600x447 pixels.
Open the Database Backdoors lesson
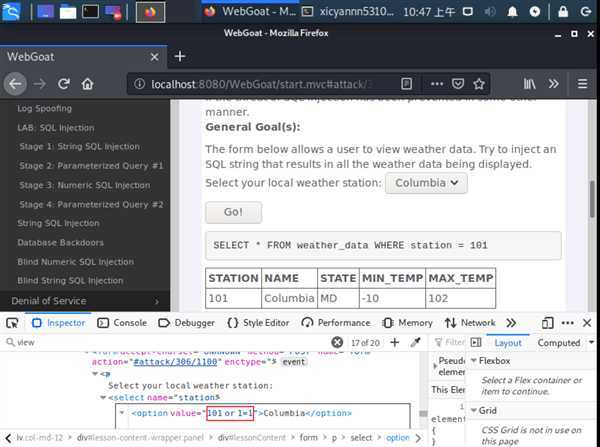click(x=60, y=243)
